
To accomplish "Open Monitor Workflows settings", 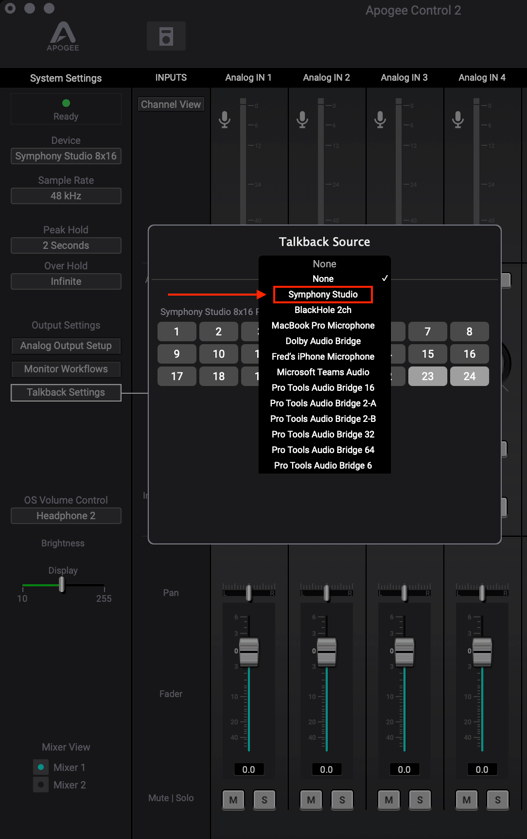I will pos(66,369).
